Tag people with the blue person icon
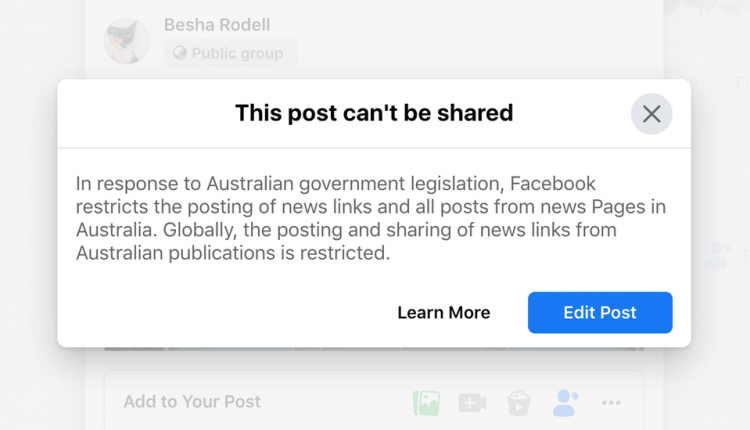The height and width of the screenshot is (430, 750). click(x=565, y=403)
